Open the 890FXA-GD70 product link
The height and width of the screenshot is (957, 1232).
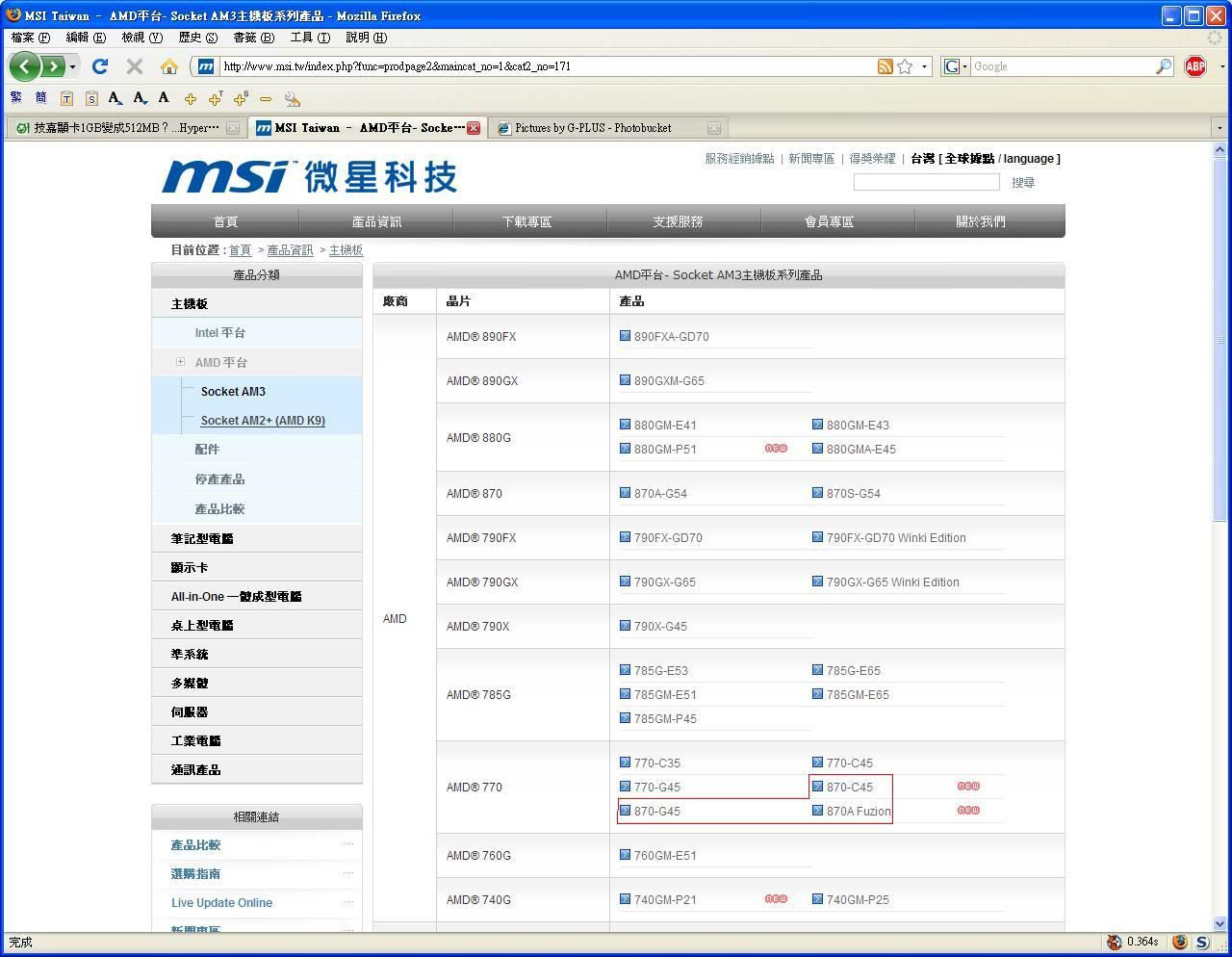tap(671, 337)
